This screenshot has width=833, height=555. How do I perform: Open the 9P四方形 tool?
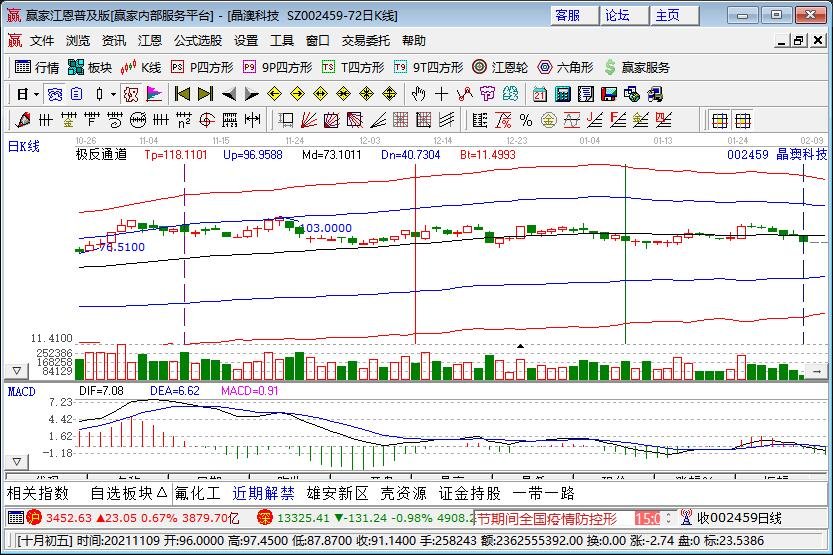coord(277,67)
